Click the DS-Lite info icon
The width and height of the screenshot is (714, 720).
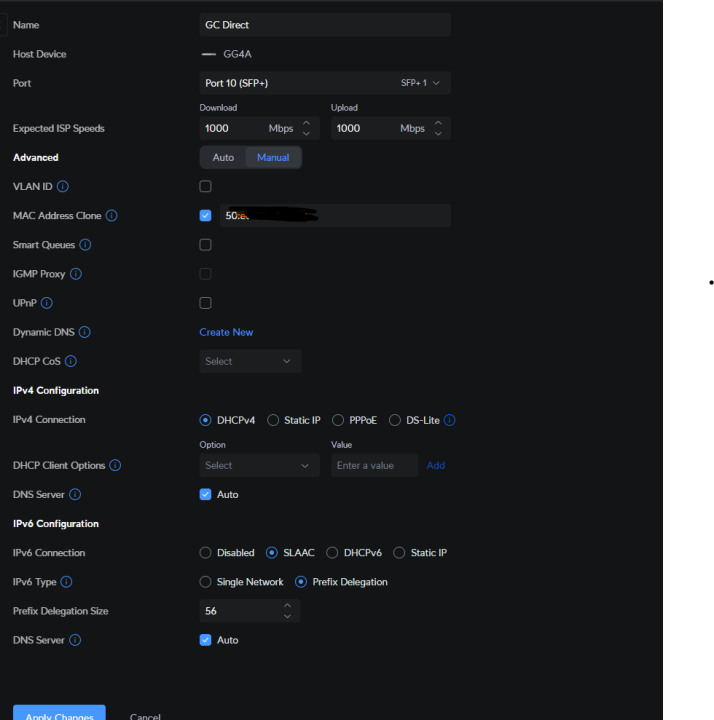click(450, 420)
